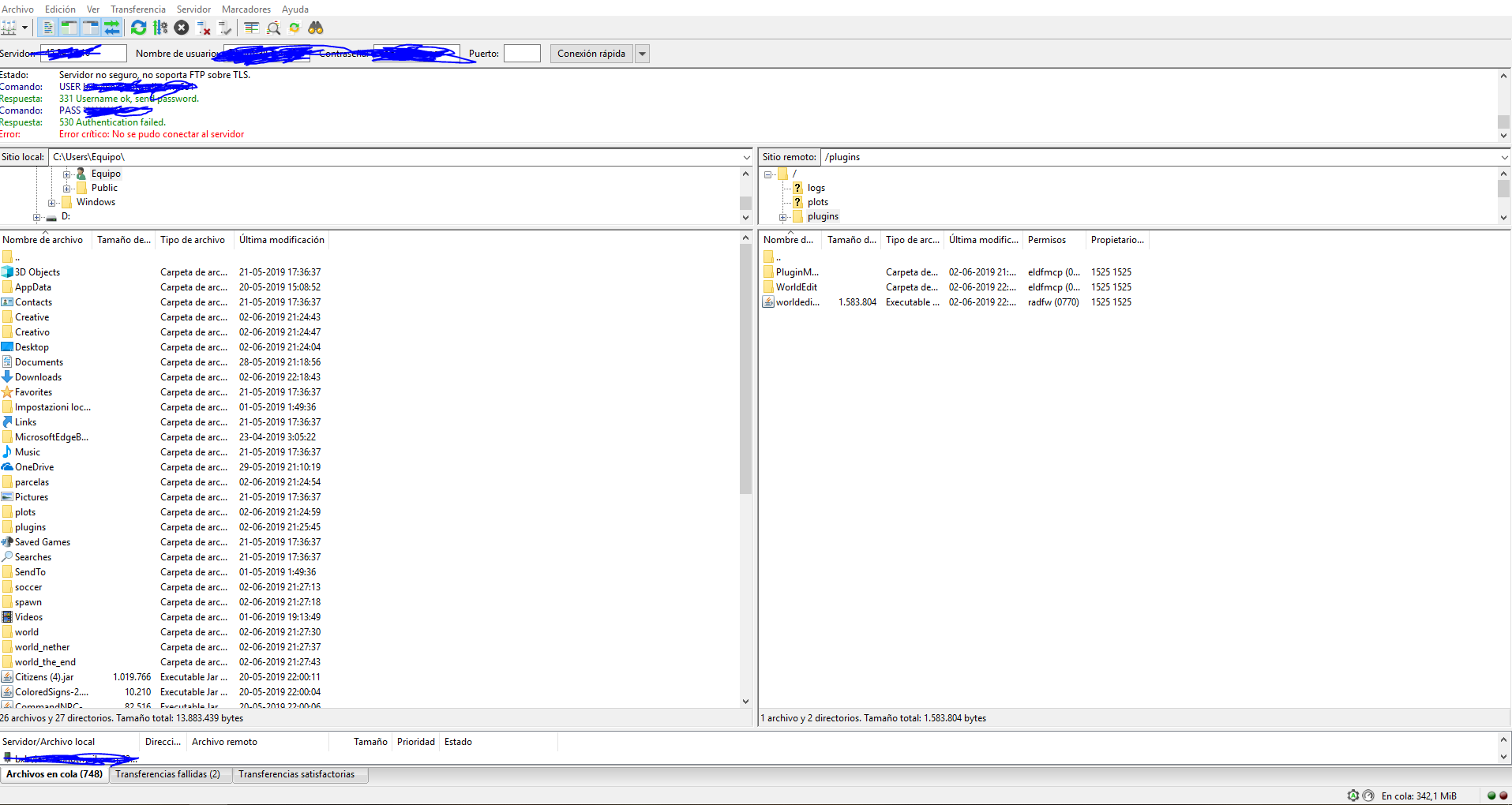Image resolution: width=1512 pixels, height=805 pixels.
Task: Select the Favorites star icon
Action: coord(7,392)
